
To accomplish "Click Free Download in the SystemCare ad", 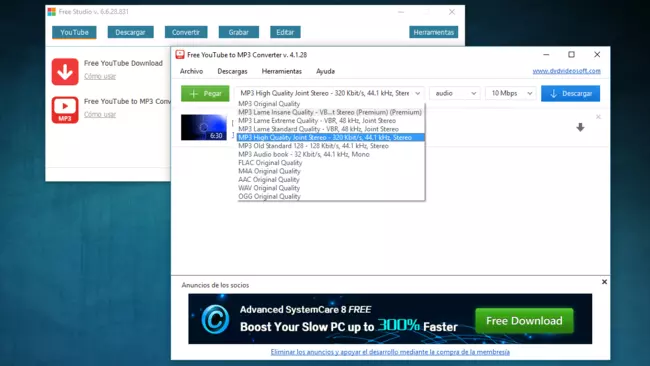I will (x=524, y=321).
